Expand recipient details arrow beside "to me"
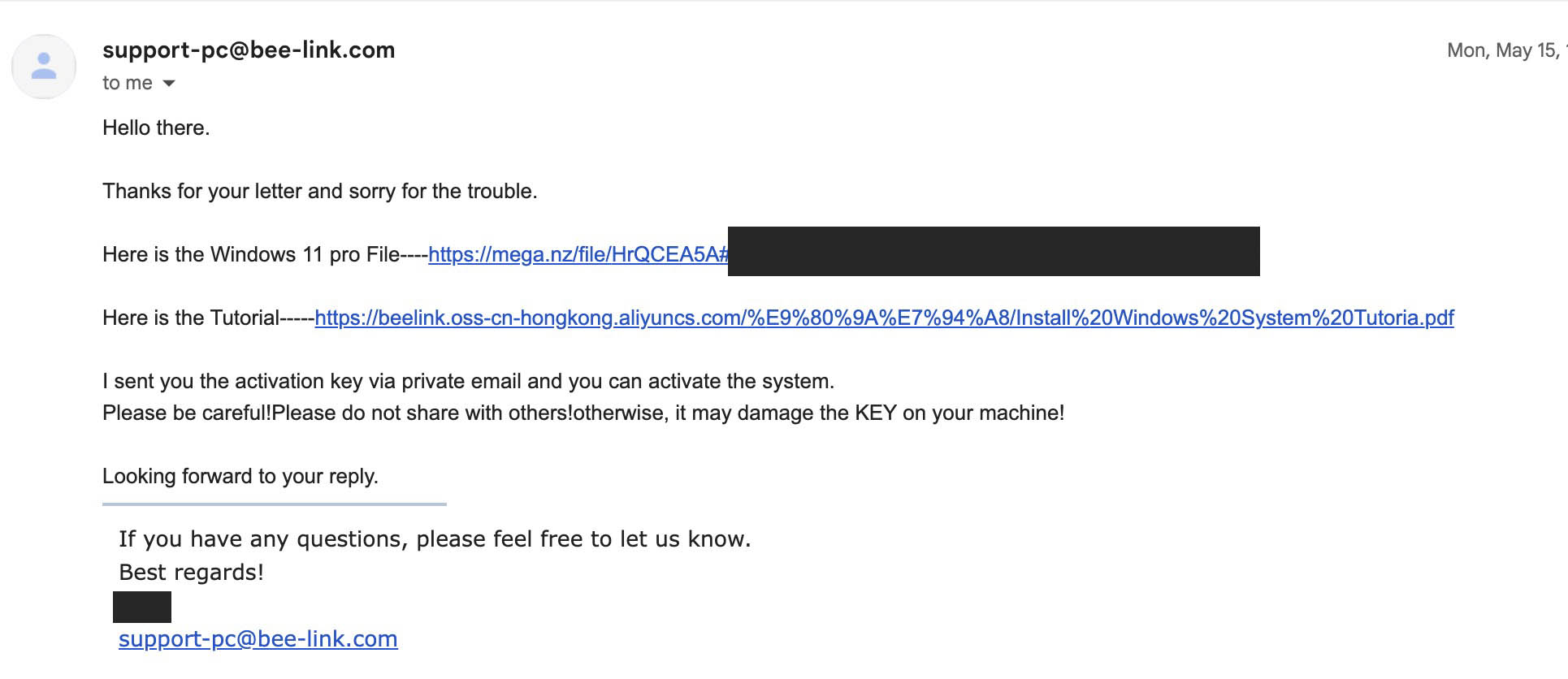1568x679 pixels. (x=169, y=83)
